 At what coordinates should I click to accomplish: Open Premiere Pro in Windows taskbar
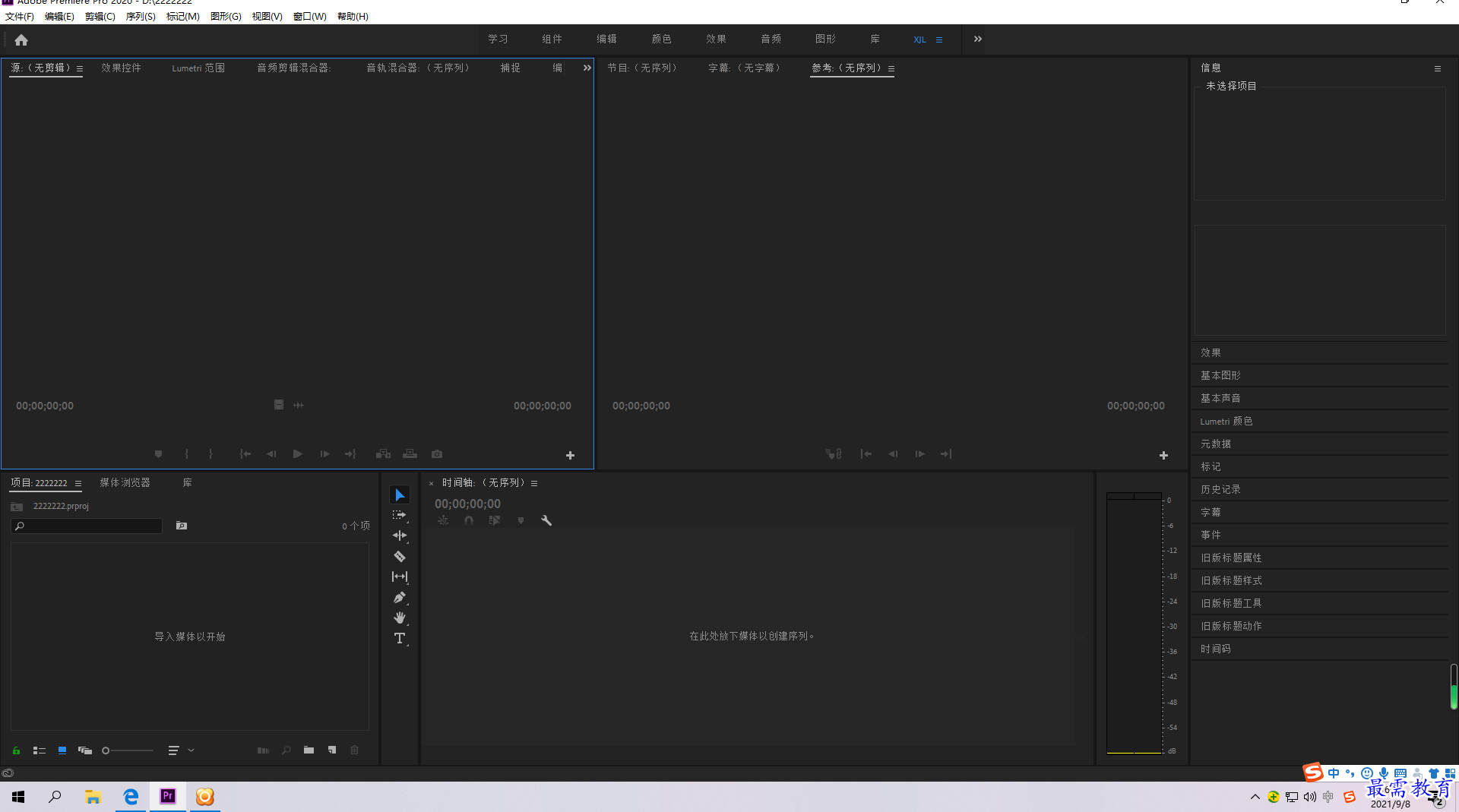coord(168,796)
